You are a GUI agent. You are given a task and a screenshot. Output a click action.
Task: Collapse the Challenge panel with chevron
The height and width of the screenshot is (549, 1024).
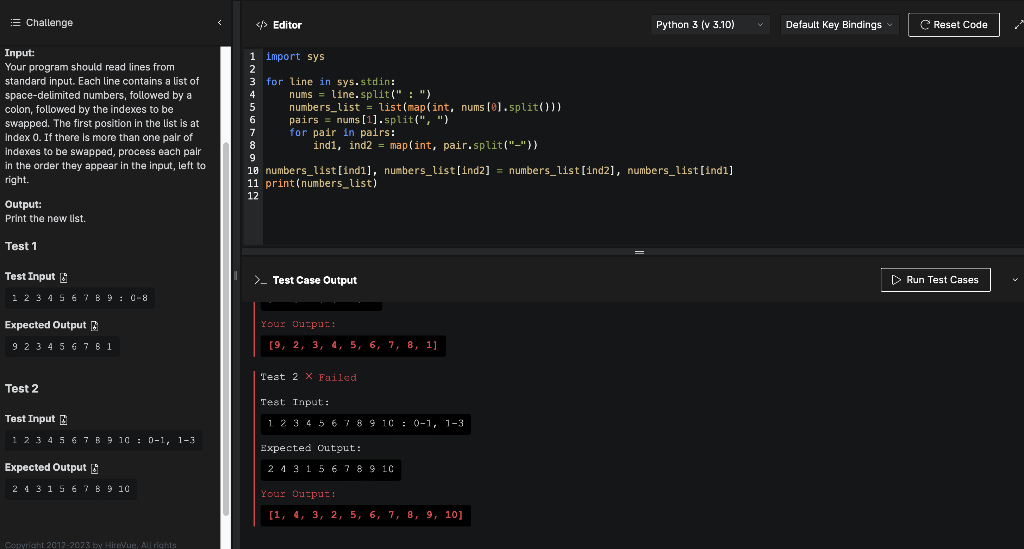click(219, 23)
